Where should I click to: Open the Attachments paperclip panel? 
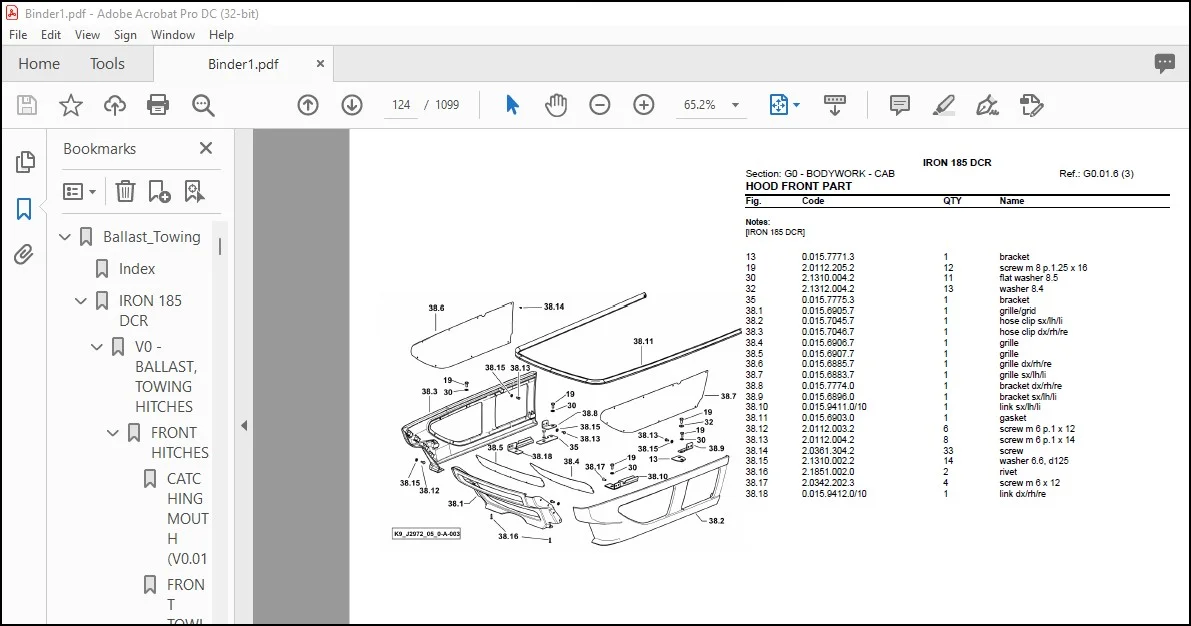pyautogui.click(x=24, y=255)
